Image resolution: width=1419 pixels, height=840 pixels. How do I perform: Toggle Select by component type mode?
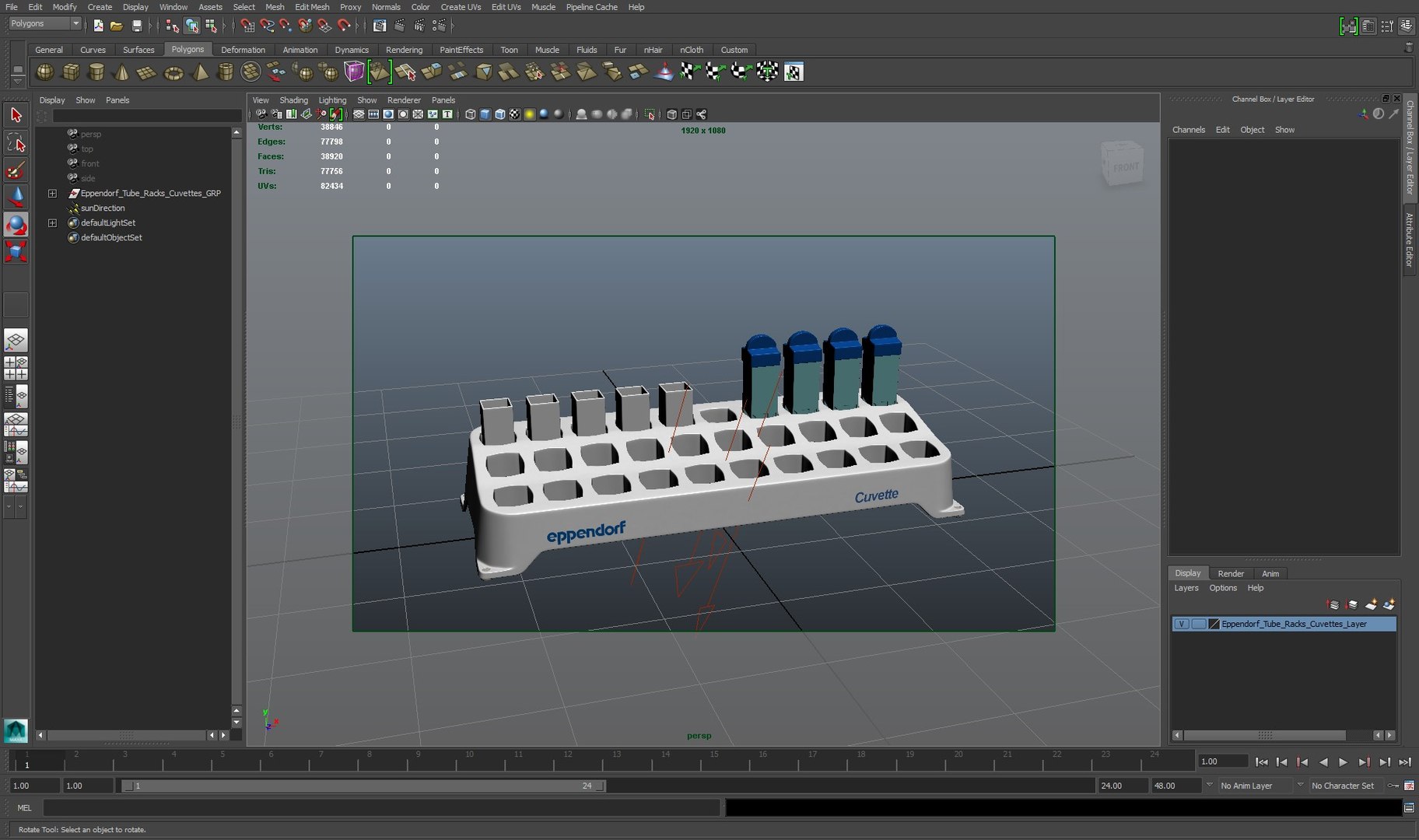pos(211,26)
